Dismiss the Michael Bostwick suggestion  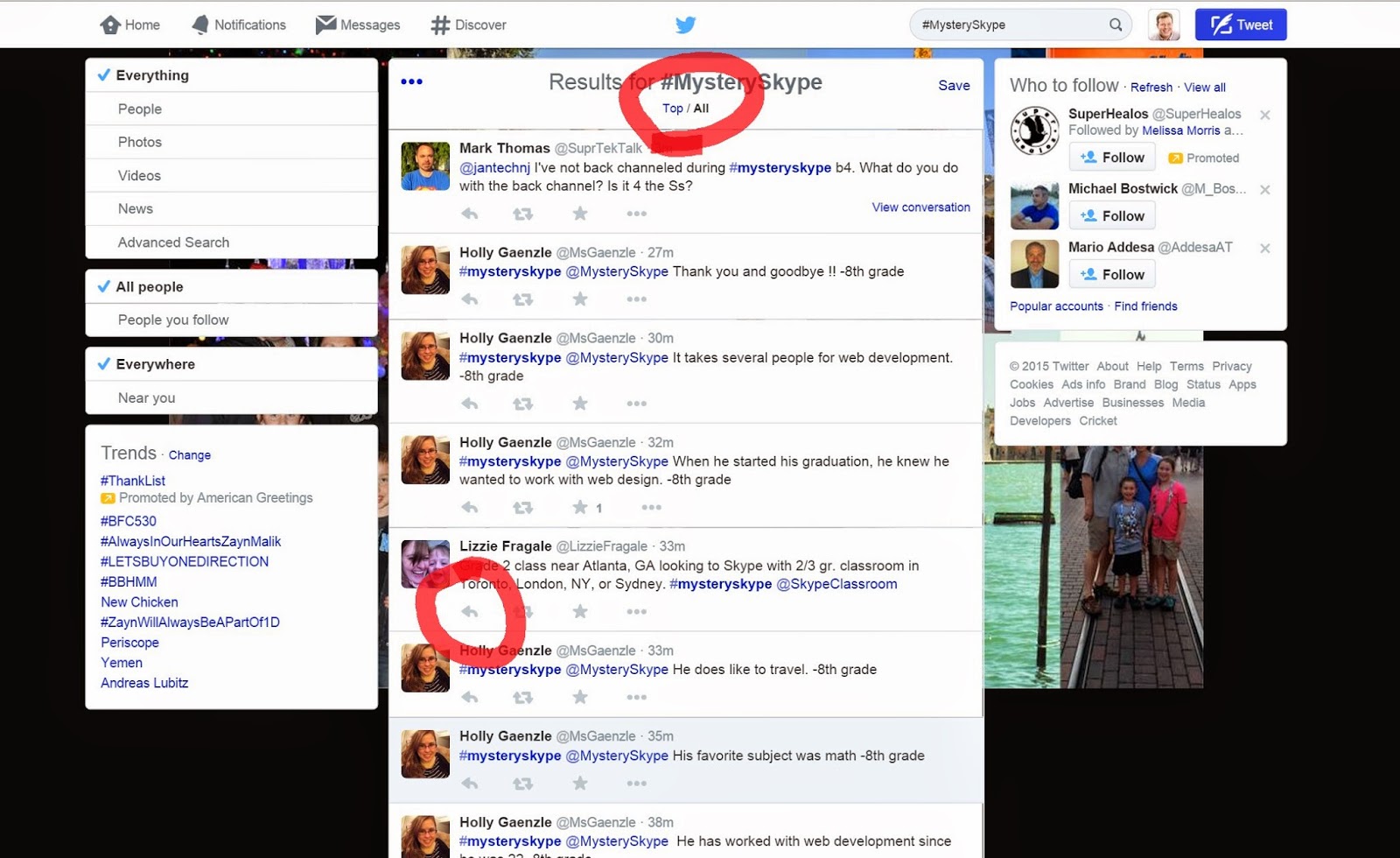1264,189
